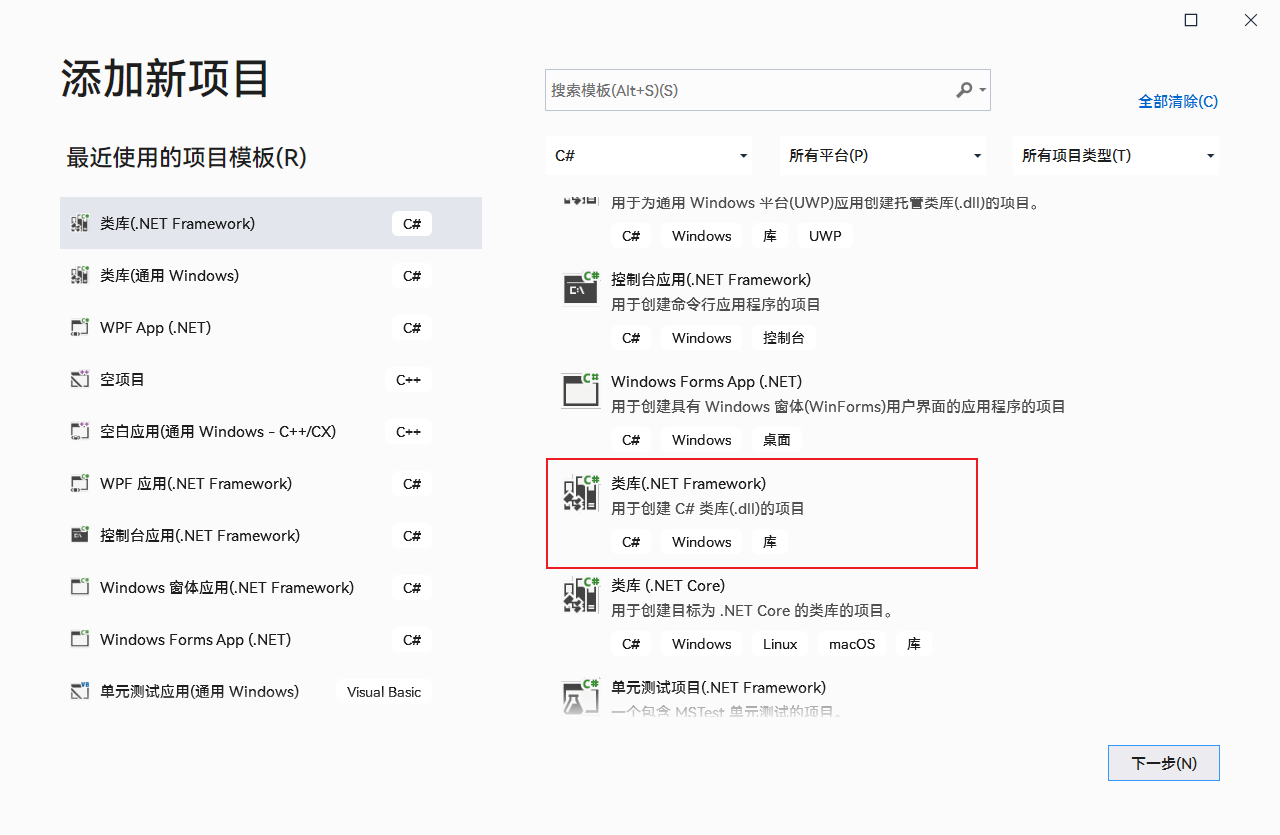The width and height of the screenshot is (1280, 835).
Task: Click the 空白应用(通用 Windows - C++/CX) icon
Action: coord(80,432)
